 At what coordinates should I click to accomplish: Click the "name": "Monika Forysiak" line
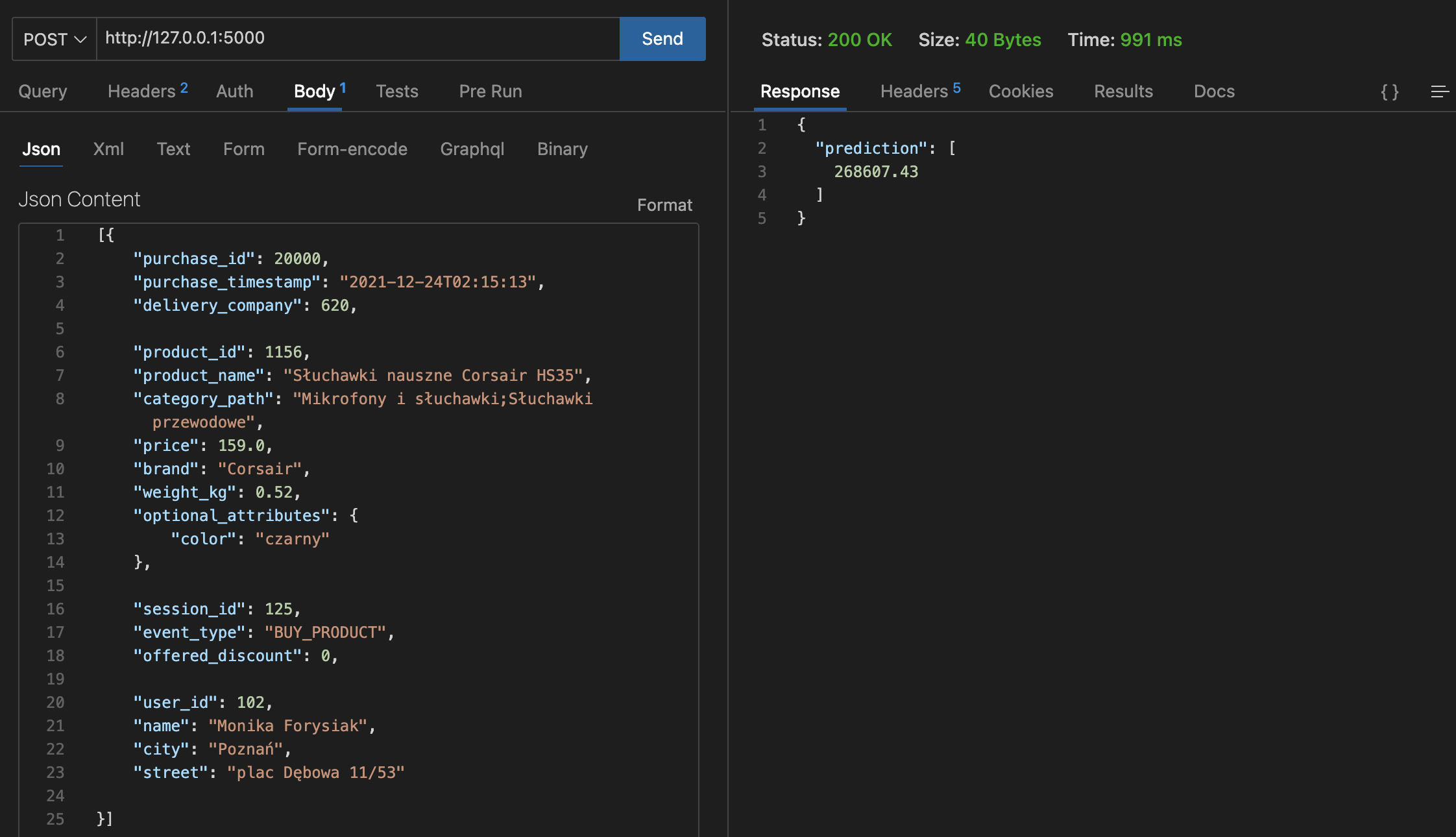coord(254,726)
